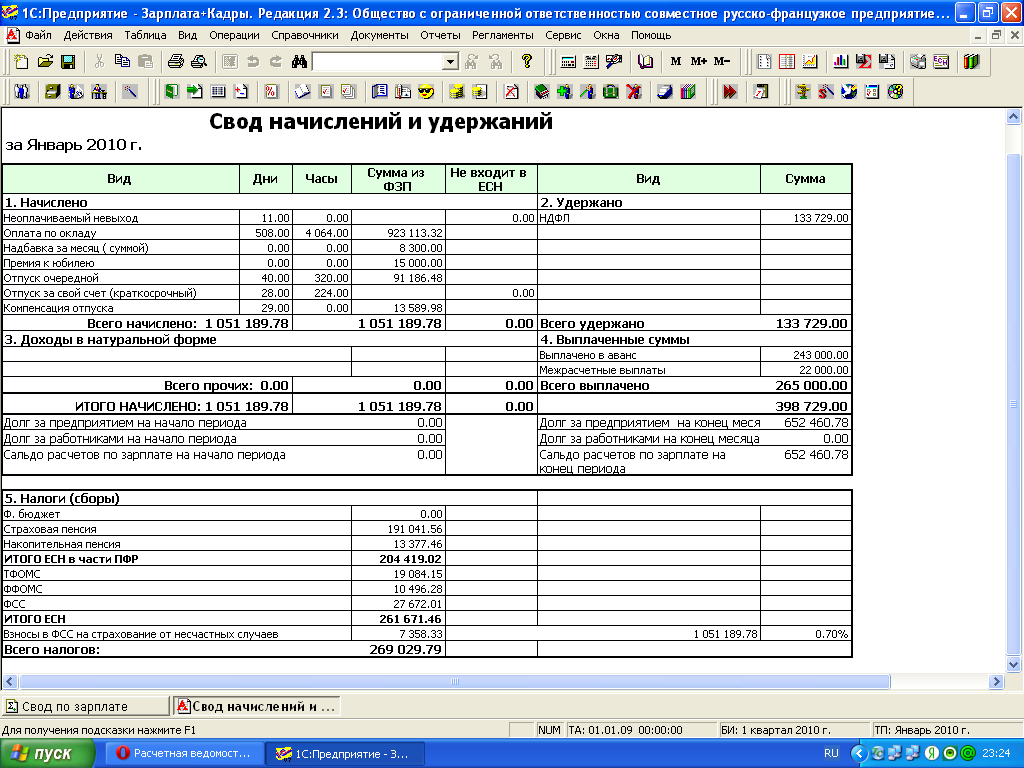Open the Операции menu
1024x768 pixels.
pyautogui.click(x=234, y=35)
